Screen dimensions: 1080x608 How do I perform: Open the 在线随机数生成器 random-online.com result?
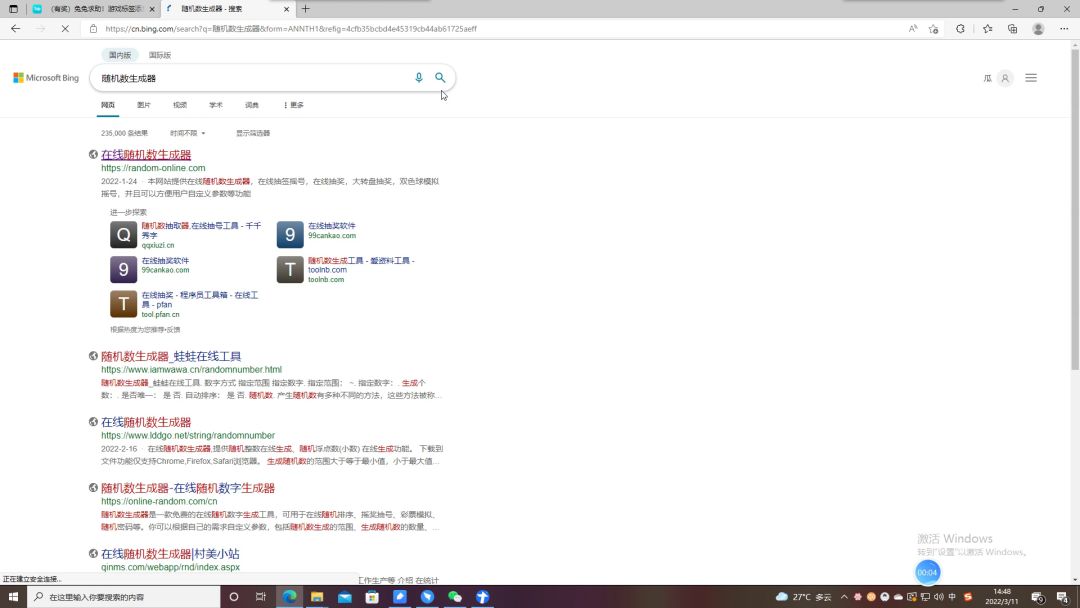(146, 155)
